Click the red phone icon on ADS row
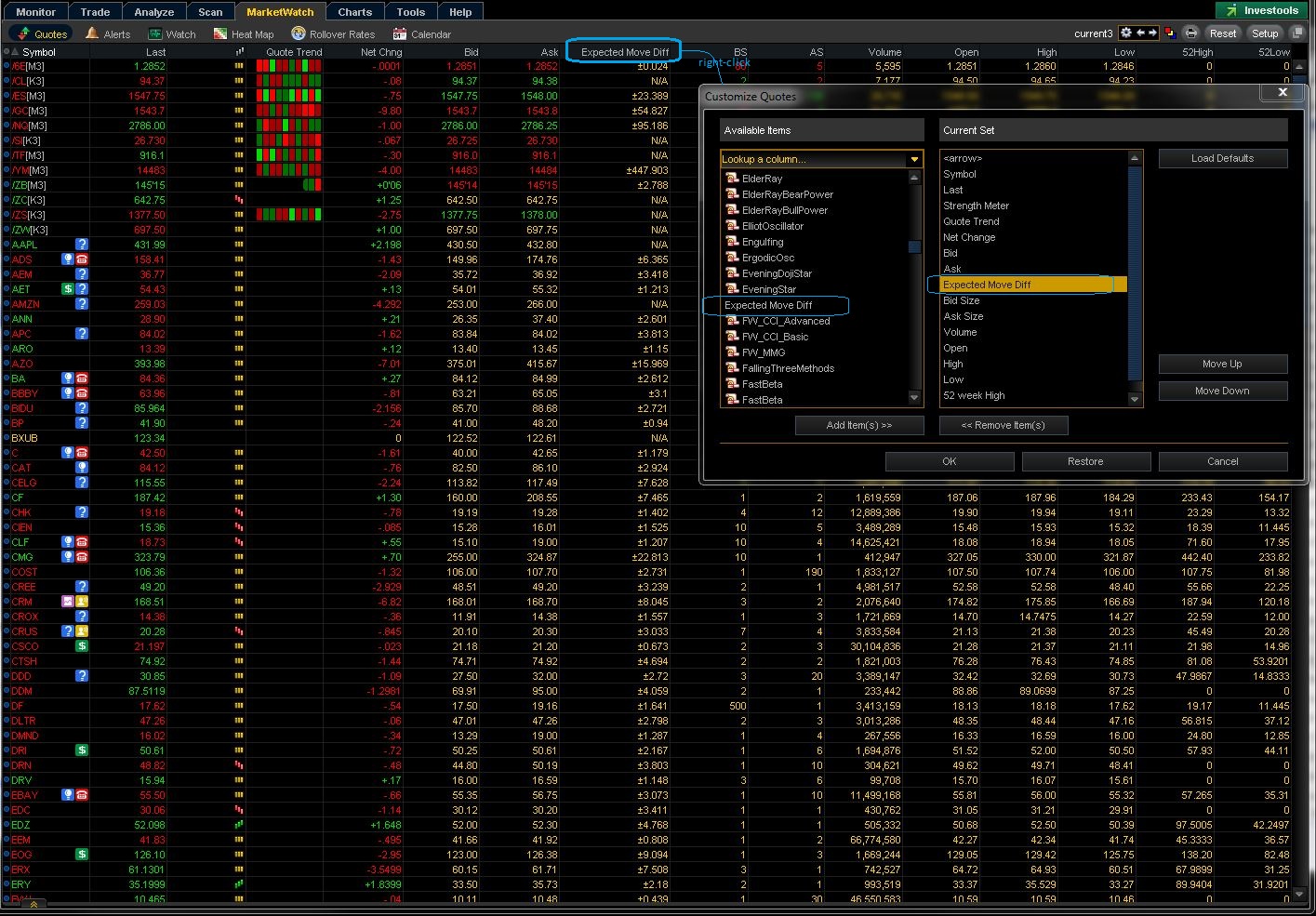This screenshot has width=1316, height=916. pyautogui.click(x=82, y=259)
